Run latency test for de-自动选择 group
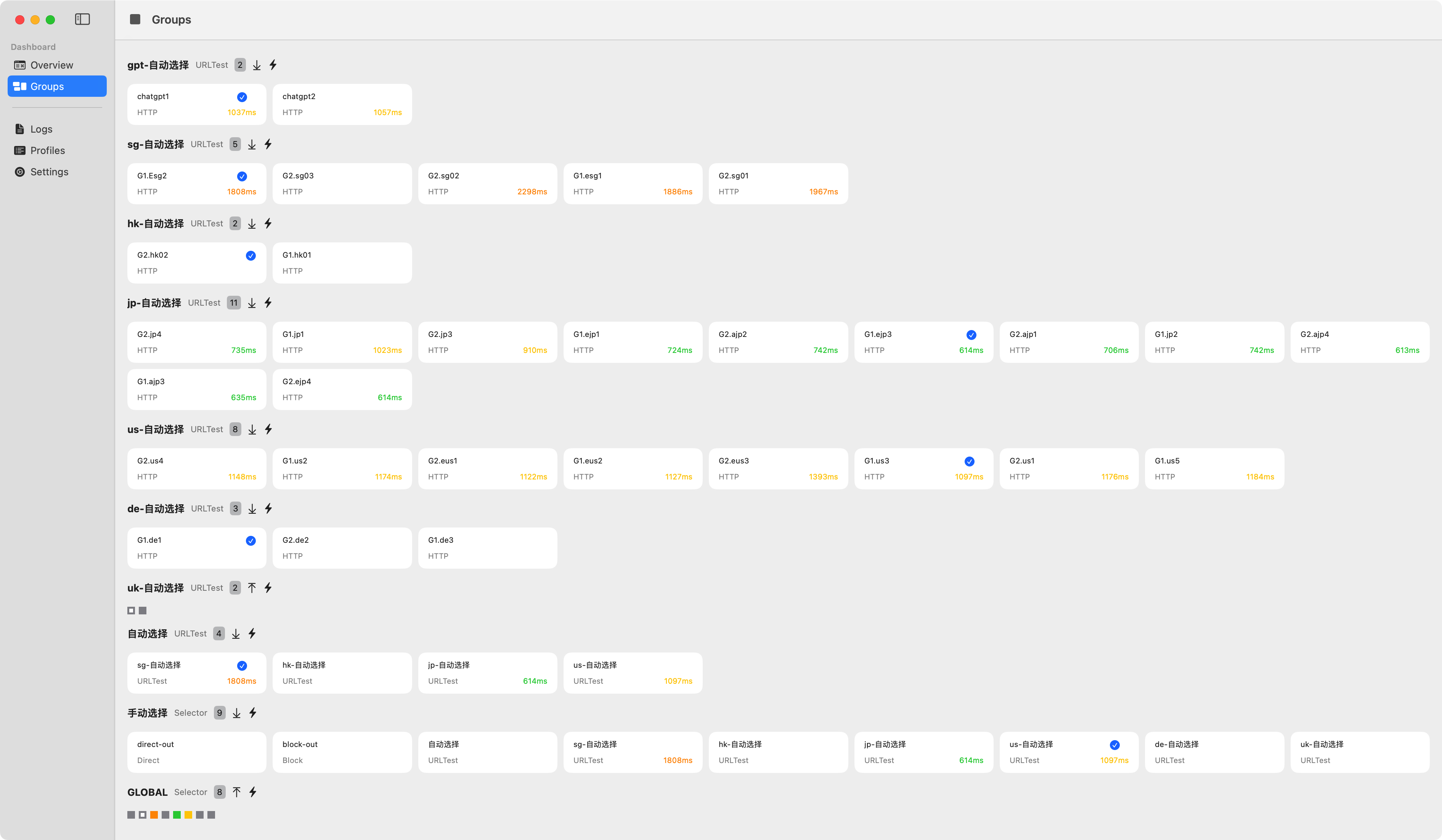Viewport: 1442px width, 840px height. coord(268,508)
